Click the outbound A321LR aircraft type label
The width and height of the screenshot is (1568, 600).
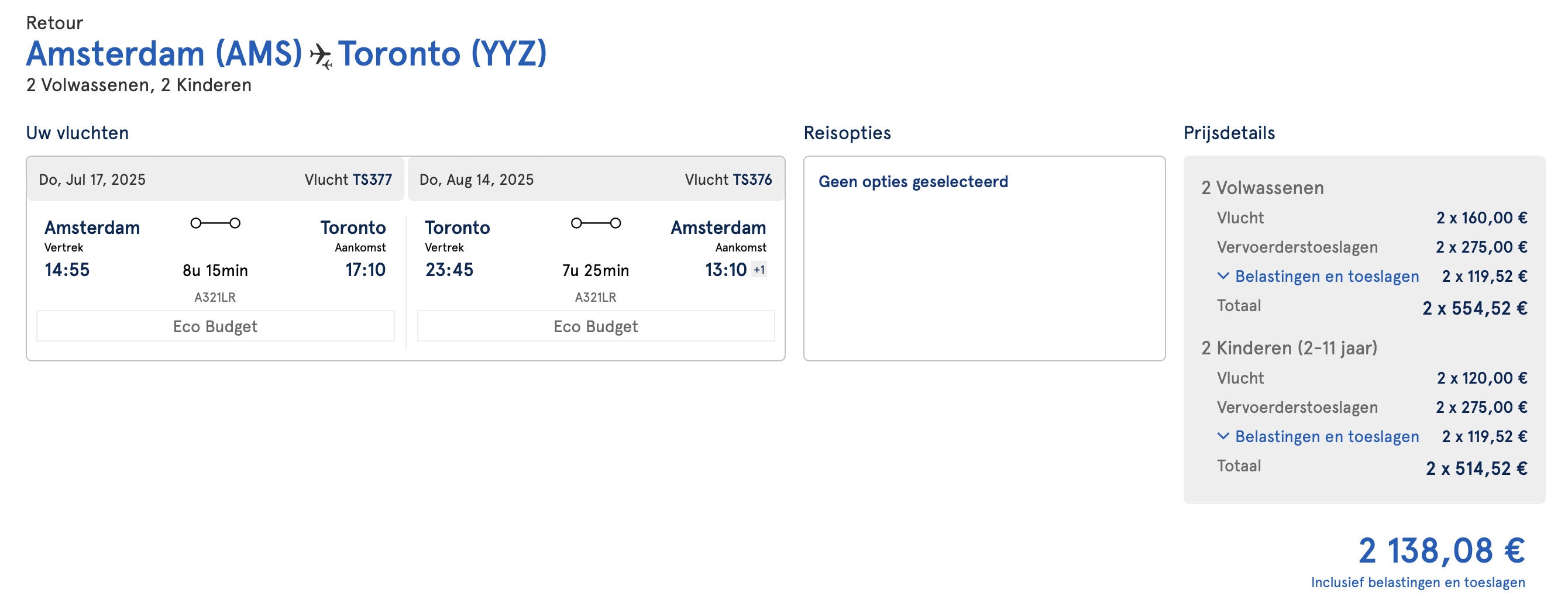[215, 297]
